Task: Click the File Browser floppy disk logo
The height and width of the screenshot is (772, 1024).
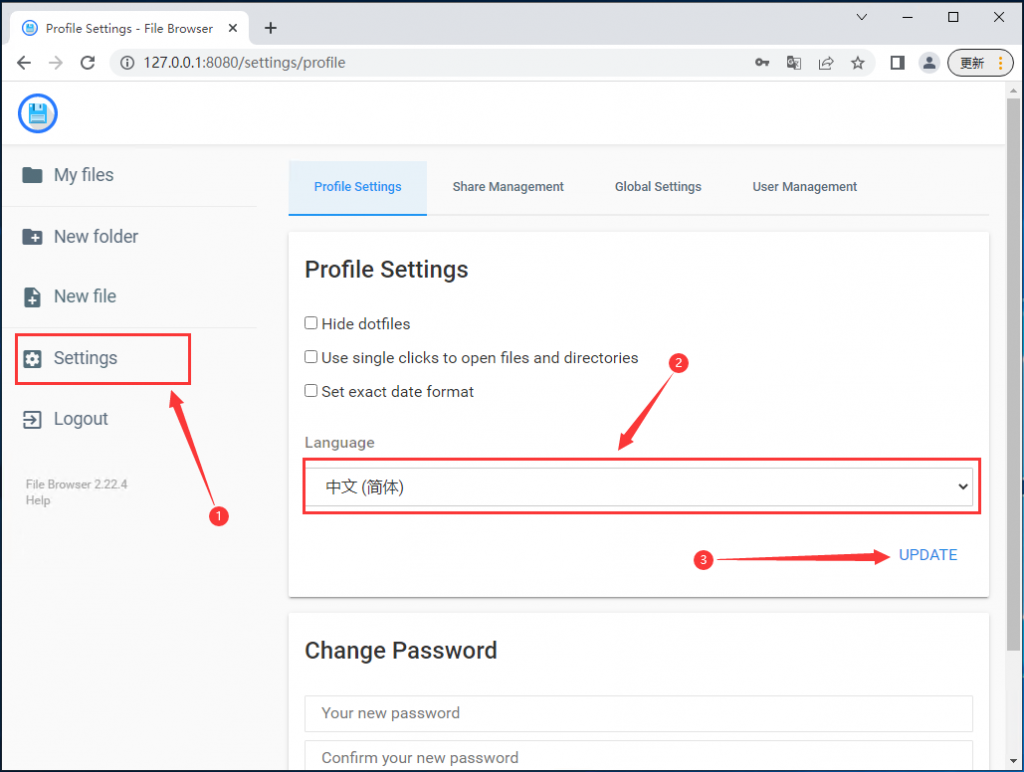Action: (x=37, y=113)
